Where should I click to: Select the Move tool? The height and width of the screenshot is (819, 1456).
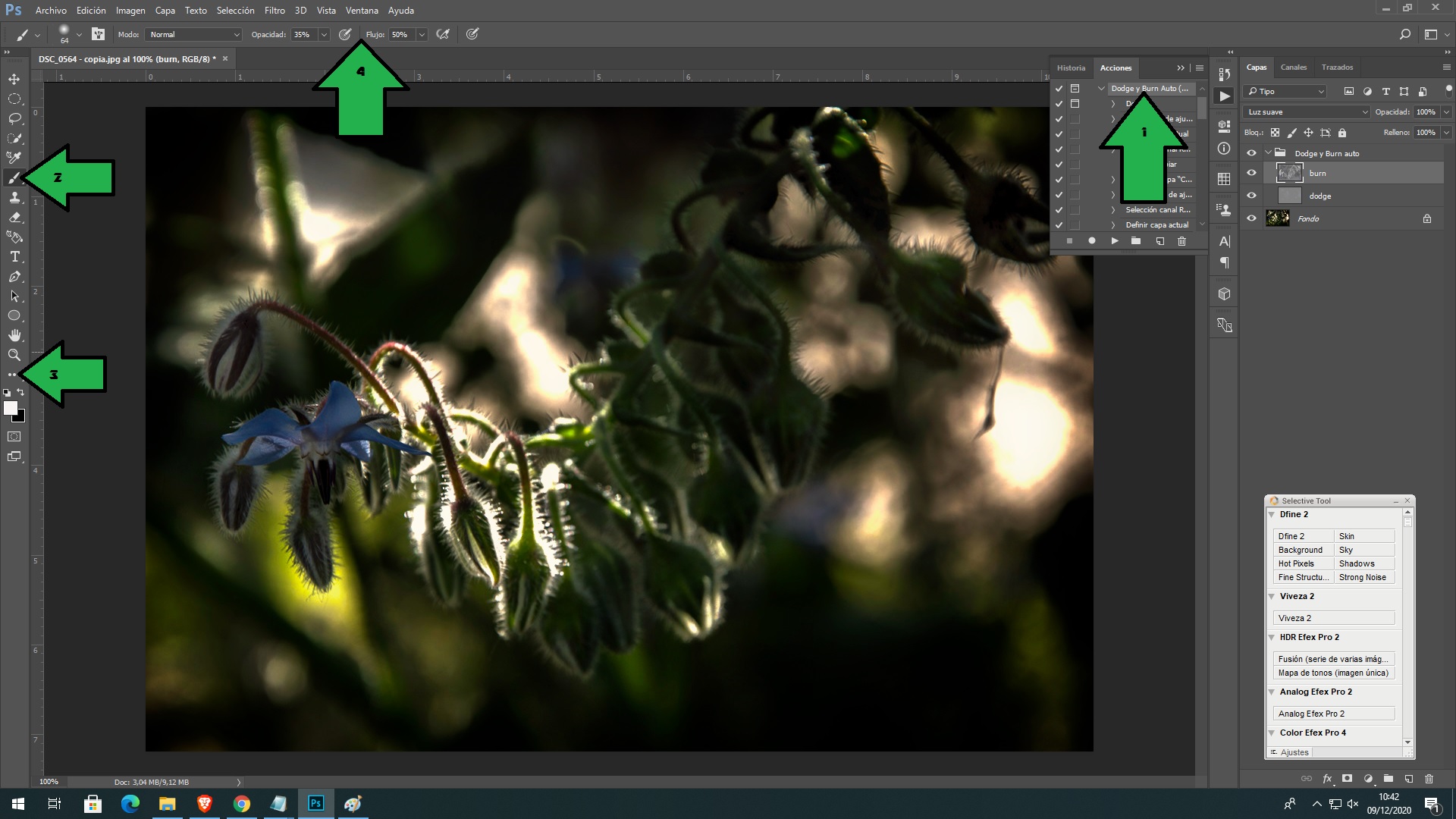pyautogui.click(x=14, y=78)
